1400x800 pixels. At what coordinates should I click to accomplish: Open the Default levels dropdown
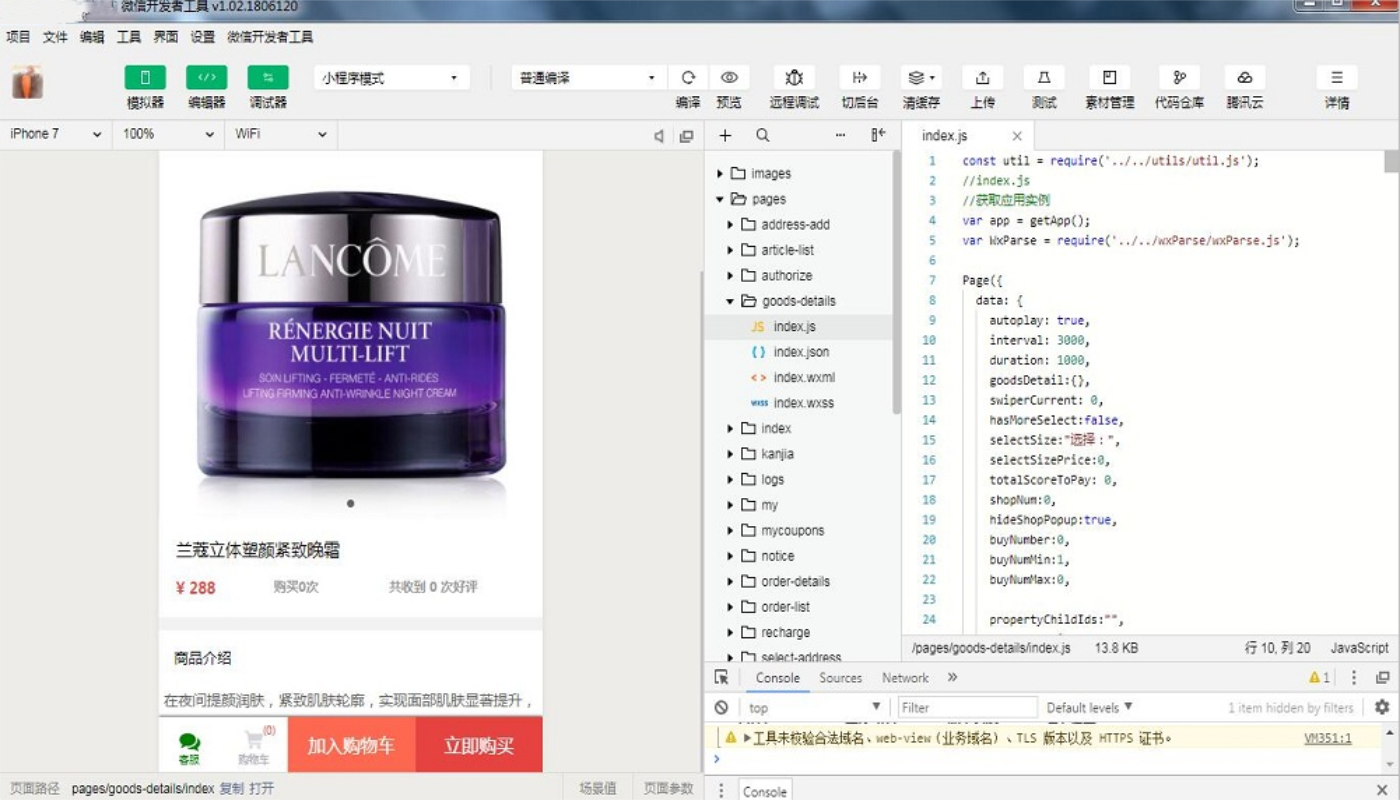pos(1089,708)
